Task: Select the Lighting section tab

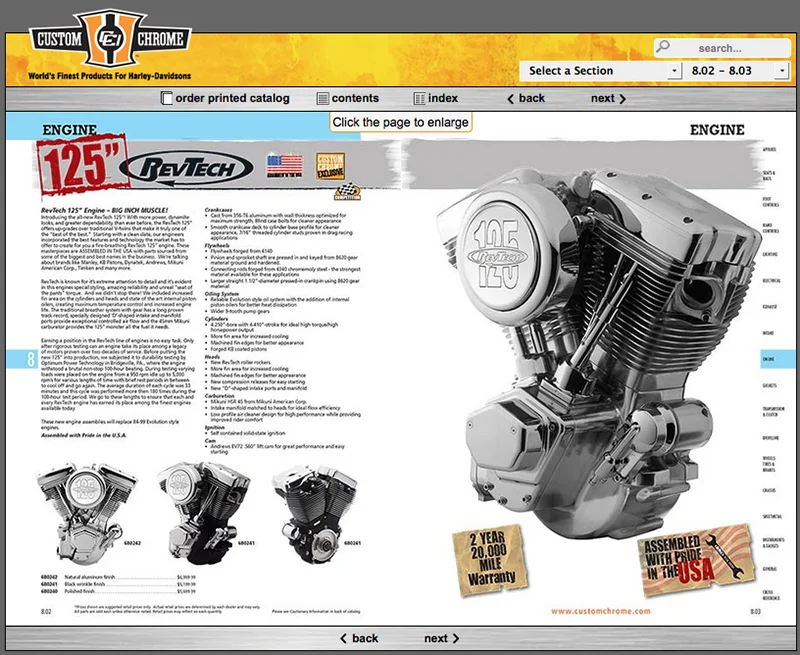Action: coord(770,254)
